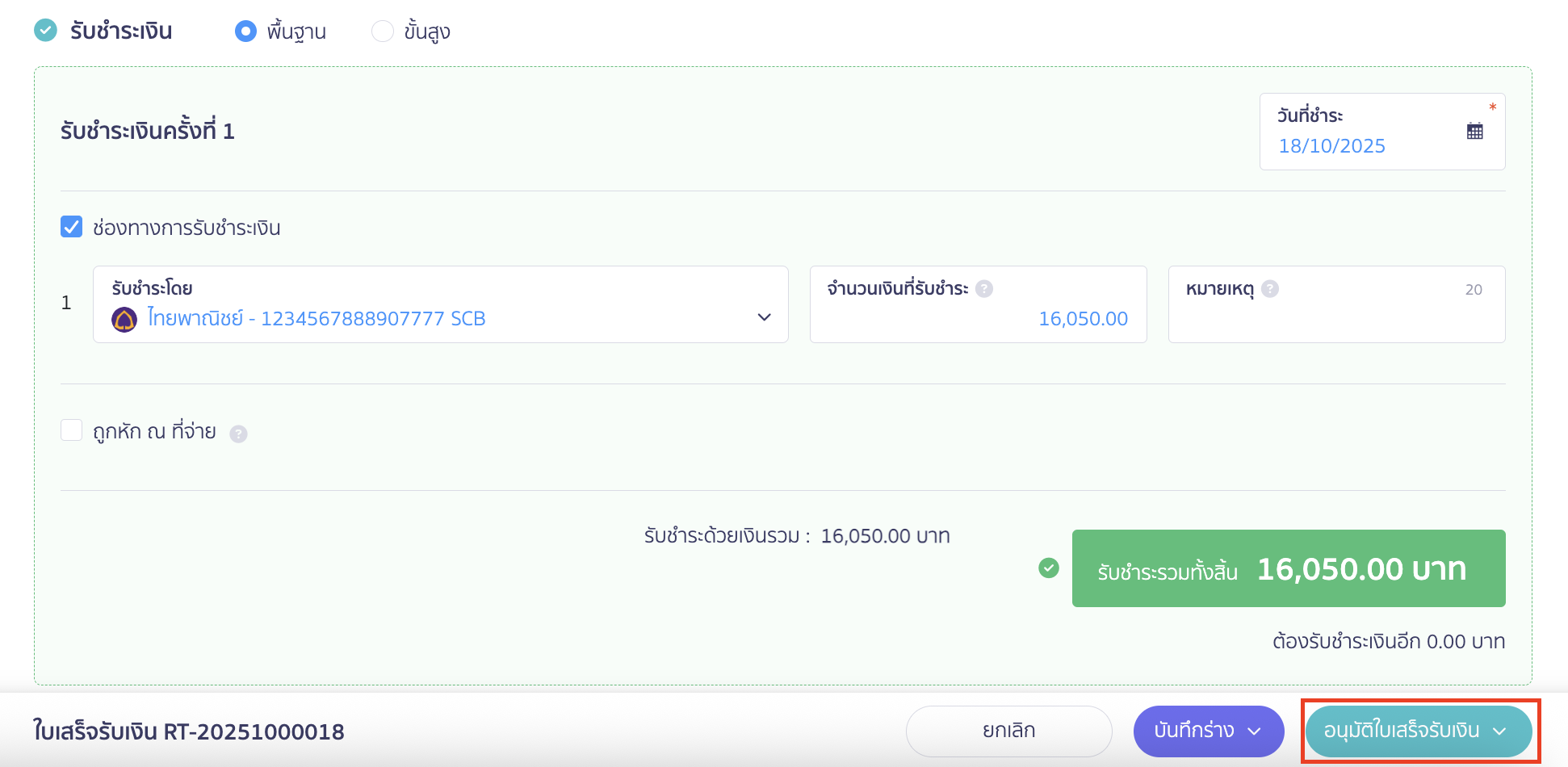Click green checkmark beside total payment
Viewport: 1568px width, 767px height.
click(x=1049, y=568)
